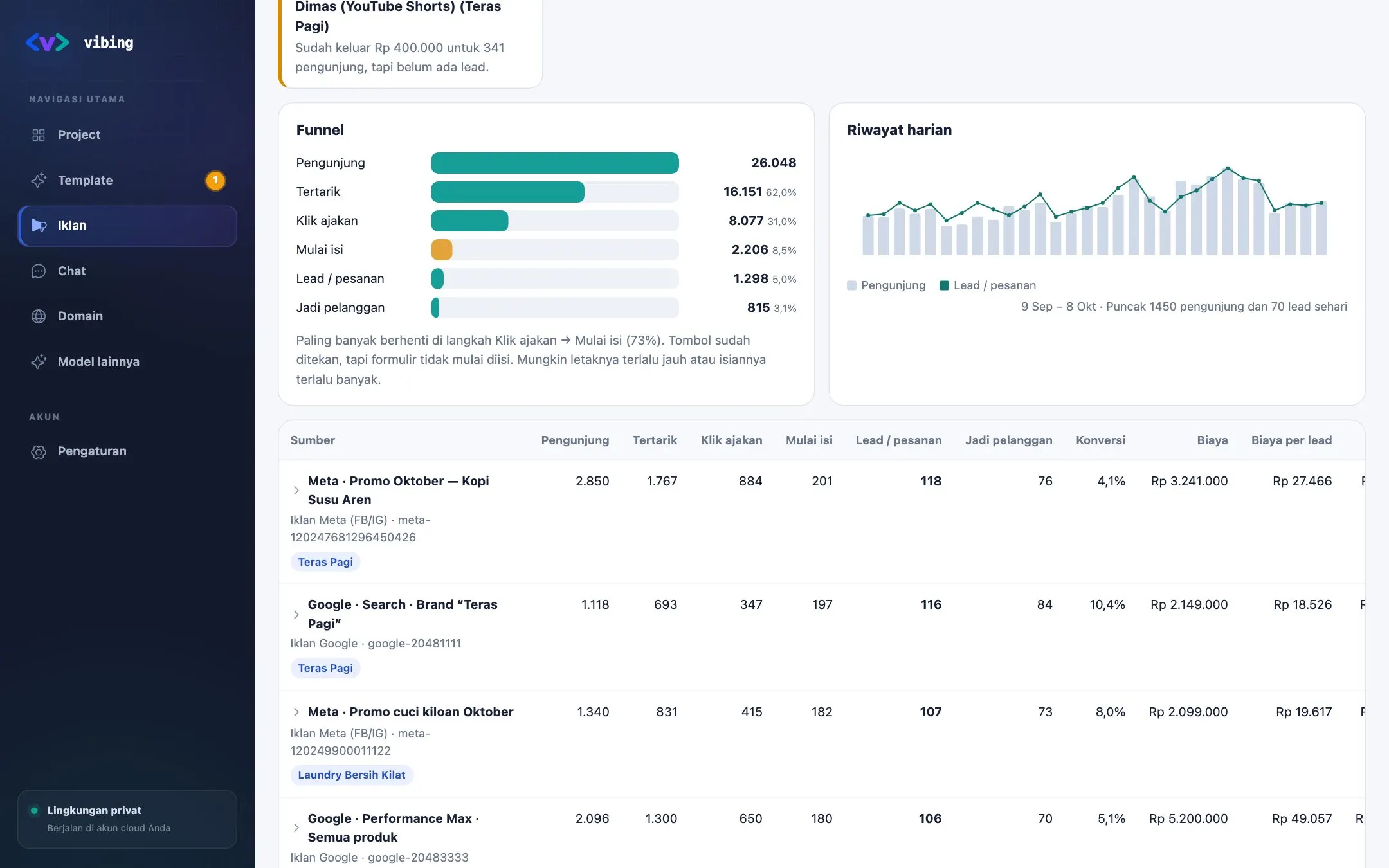
Task: Click the 10,4% conversion value
Action: [1107, 605]
